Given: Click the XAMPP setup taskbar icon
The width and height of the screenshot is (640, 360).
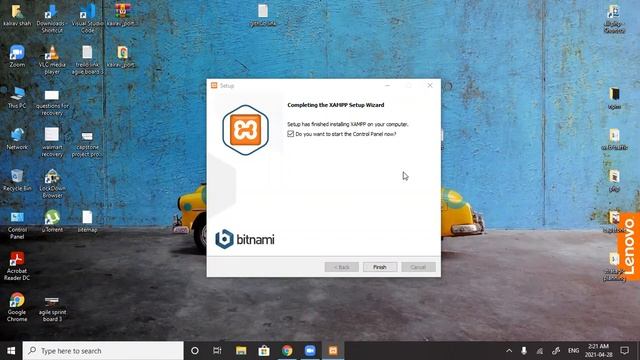Looking at the screenshot, I should point(333,351).
